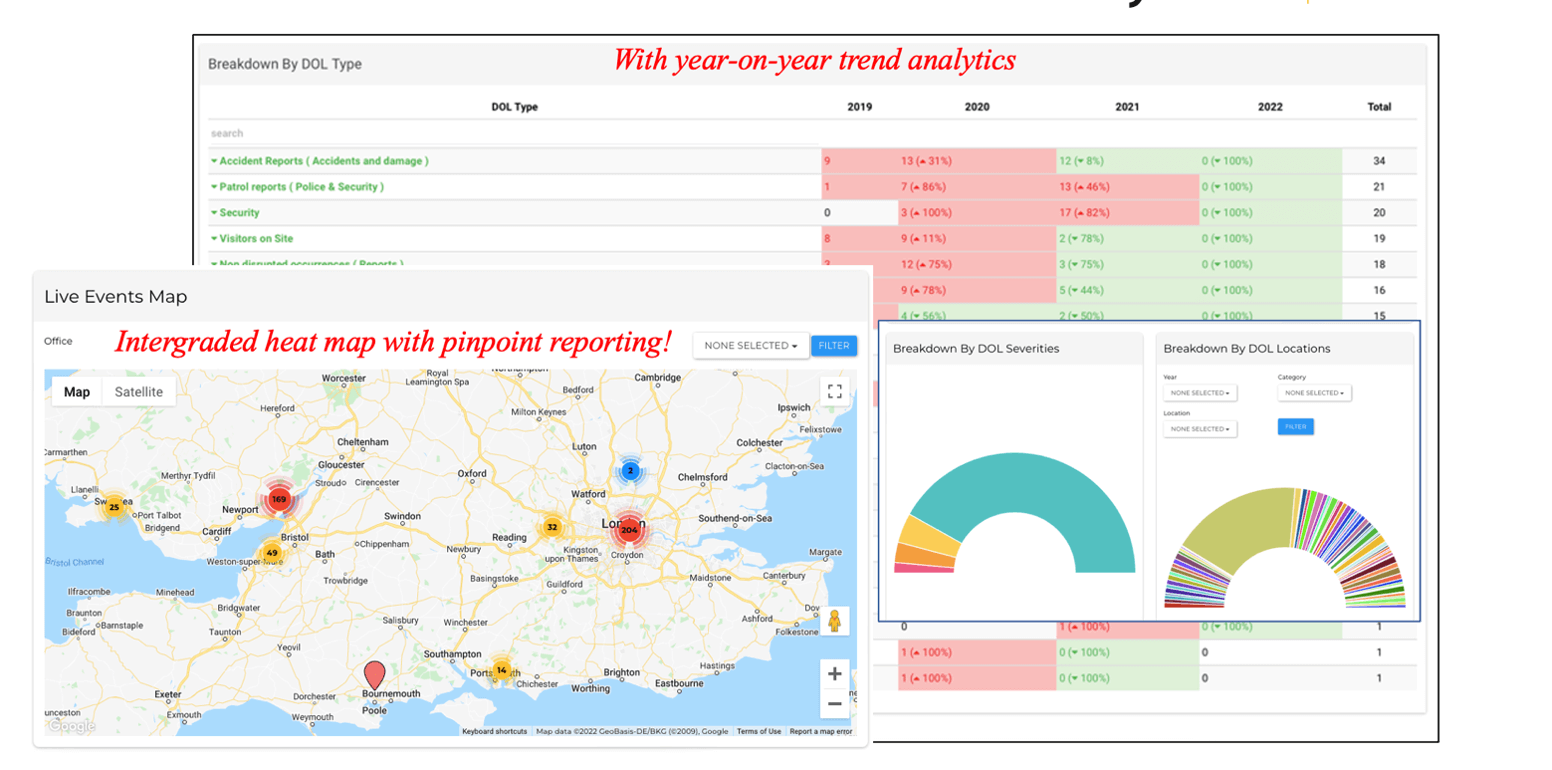The height and width of the screenshot is (770, 1552).
Task: Click the Google logo on the map
Action: (72, 726)
